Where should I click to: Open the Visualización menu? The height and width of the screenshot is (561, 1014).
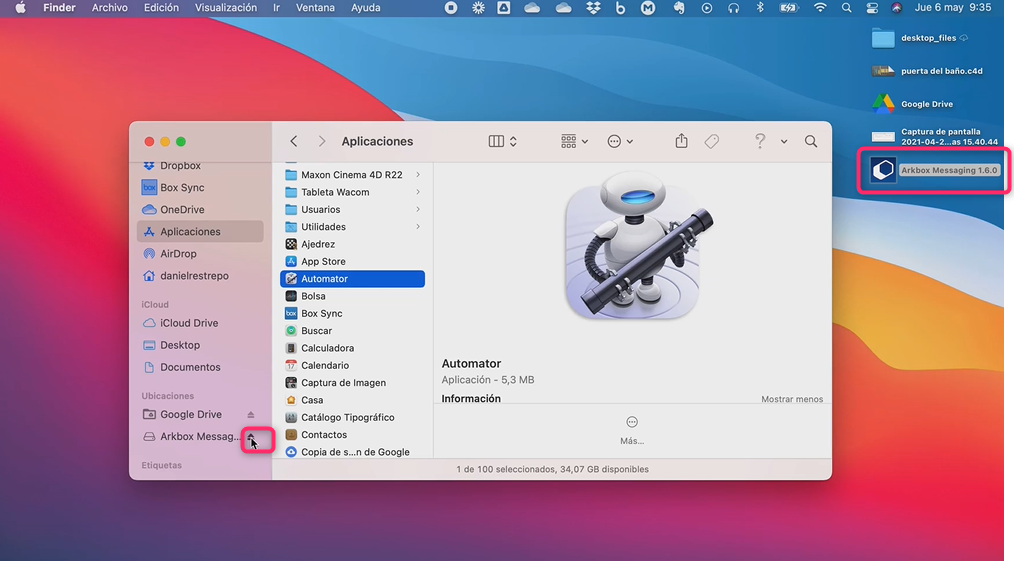(x=226, y=8)
